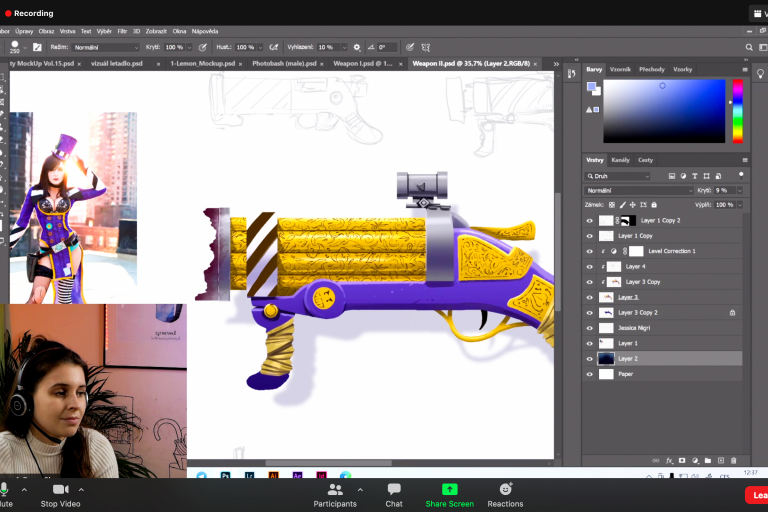Click the Share Screen button in Zoom
Screen dimensions: 768x512
pos(449,494)
